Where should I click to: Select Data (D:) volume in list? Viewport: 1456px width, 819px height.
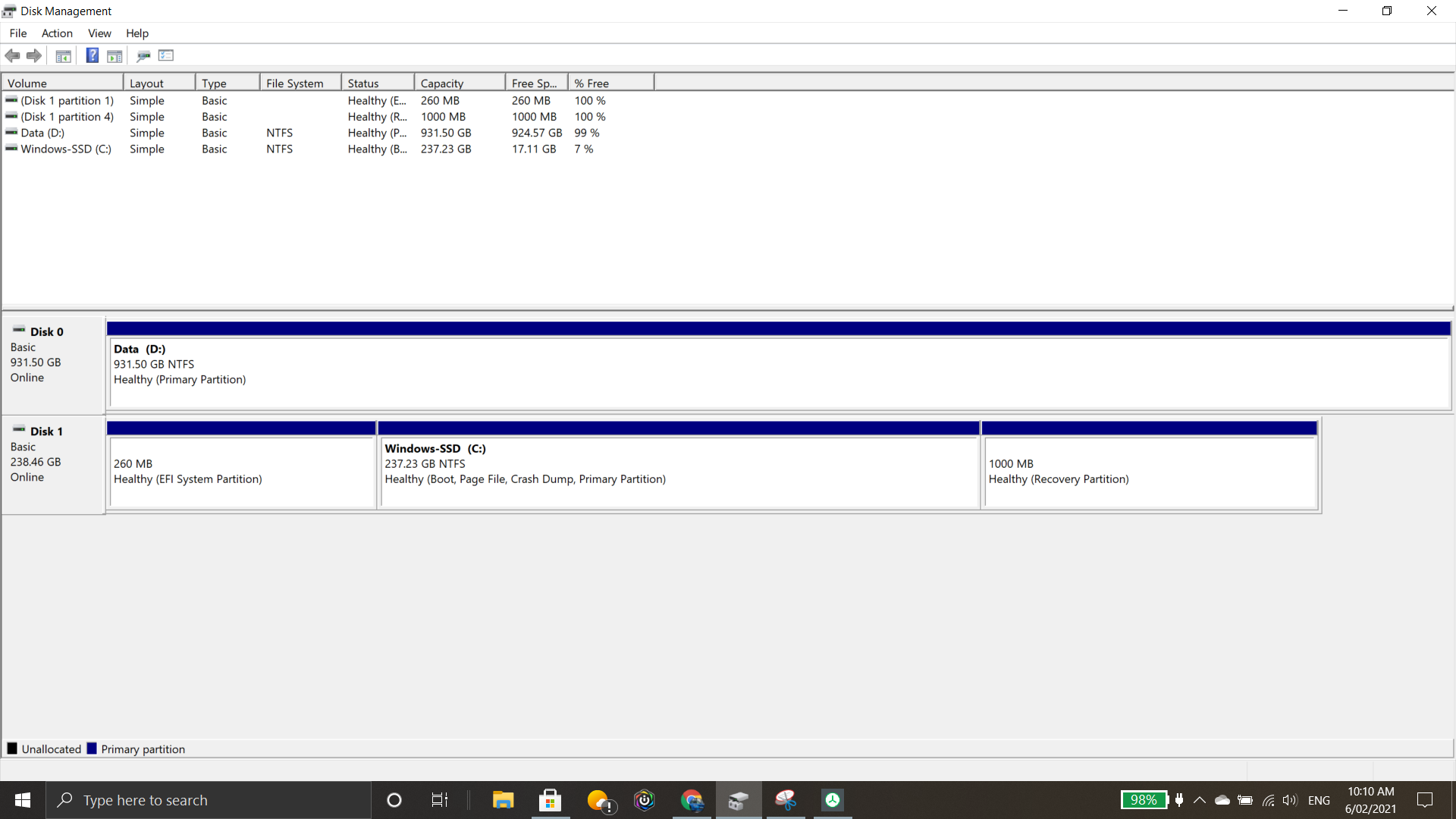[x=42, y=133]
